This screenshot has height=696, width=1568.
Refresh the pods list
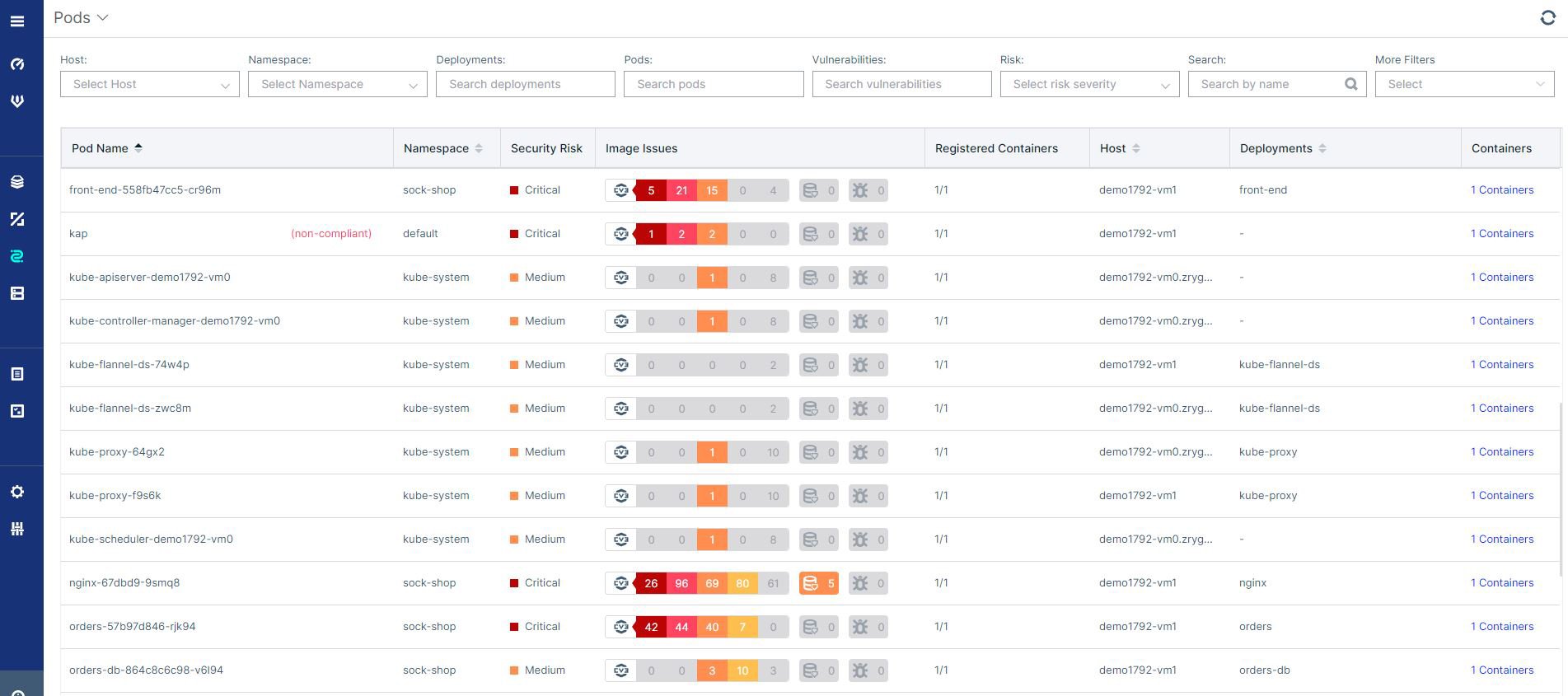coord(1547,18)
